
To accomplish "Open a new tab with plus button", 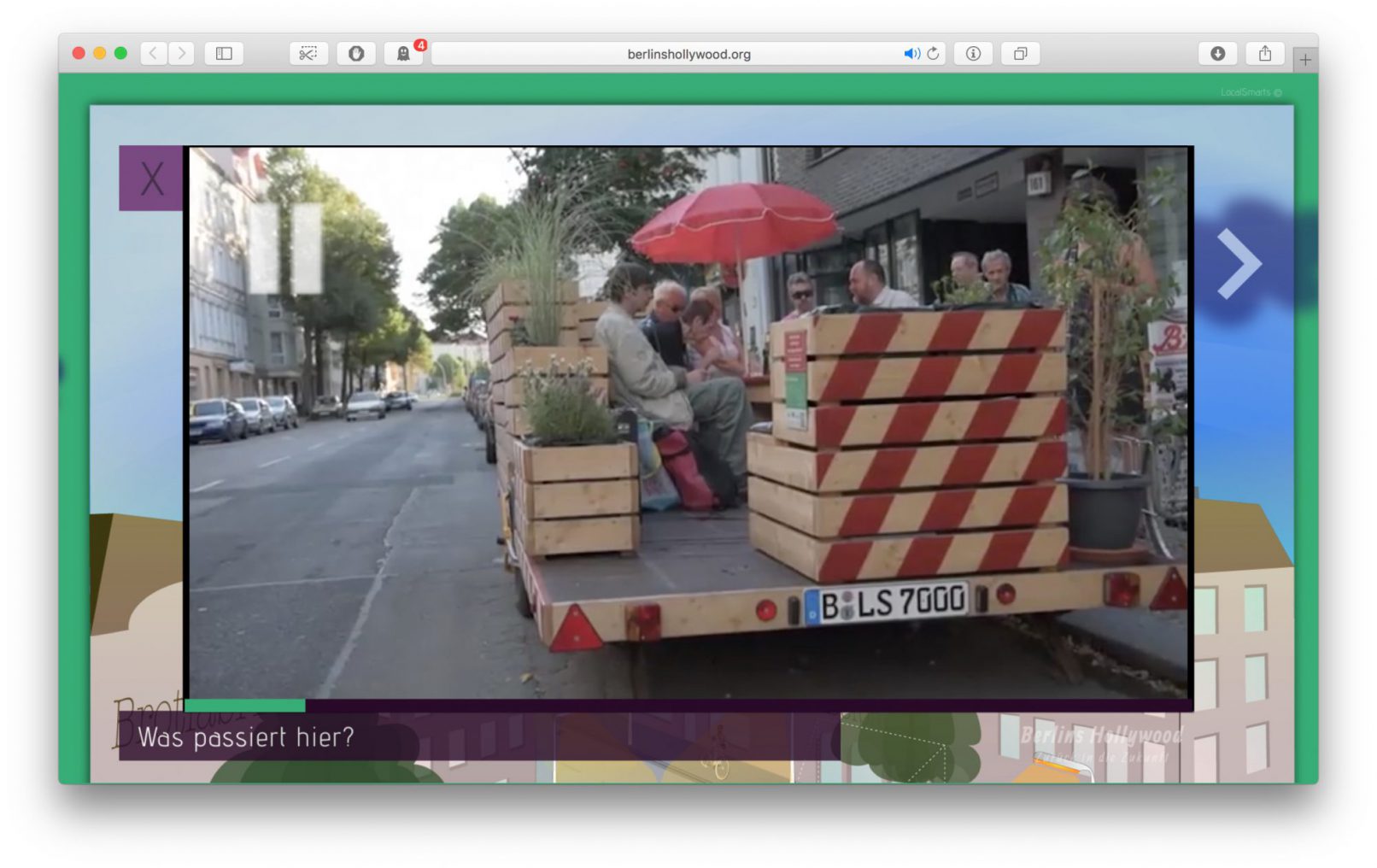I will tap(1304, 60).
